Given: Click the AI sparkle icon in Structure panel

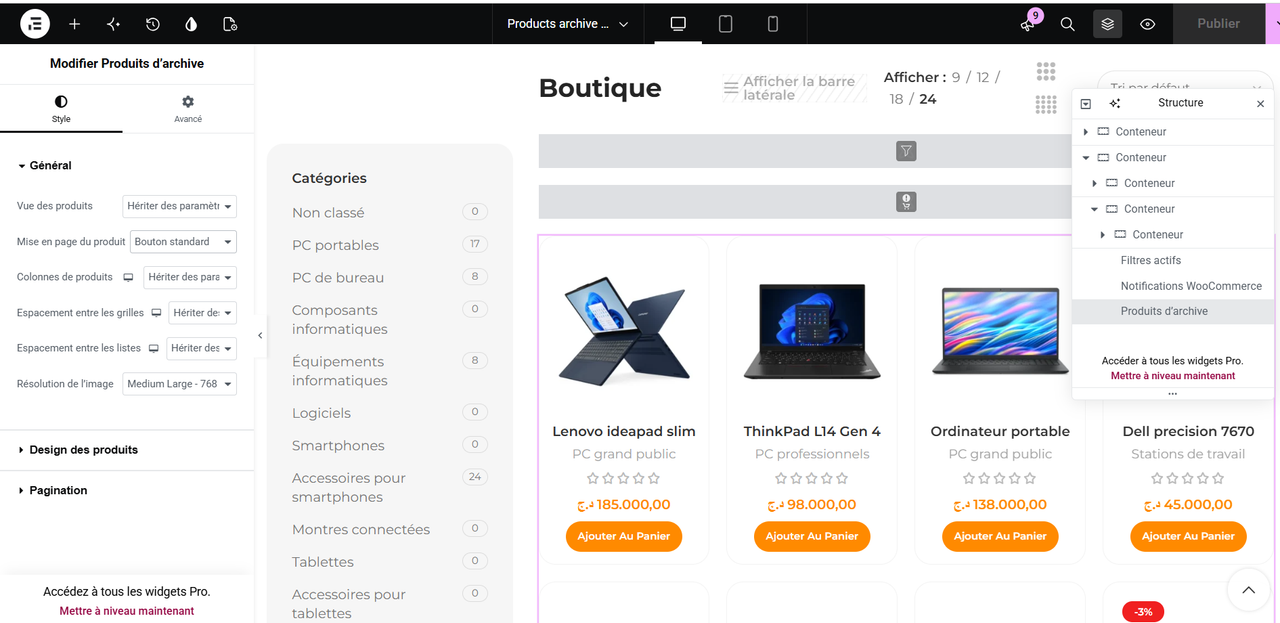Looking at the screenshot, I should 1115,104.
